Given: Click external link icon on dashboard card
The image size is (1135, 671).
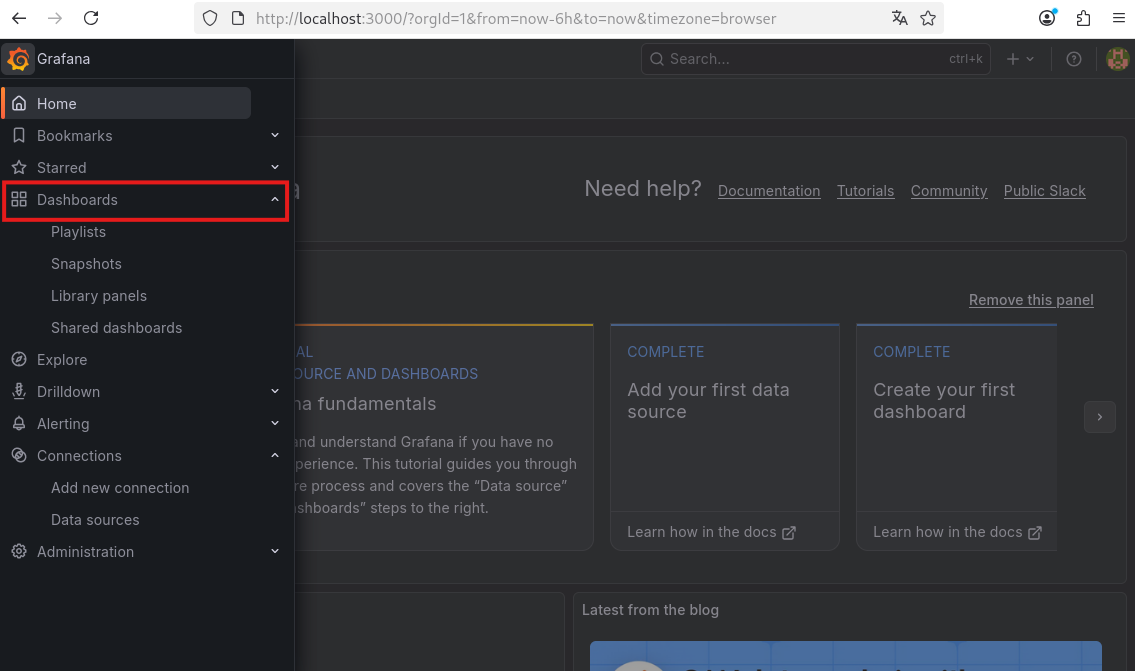Looking at the screenshot, I should click(x=1035, y=533).
